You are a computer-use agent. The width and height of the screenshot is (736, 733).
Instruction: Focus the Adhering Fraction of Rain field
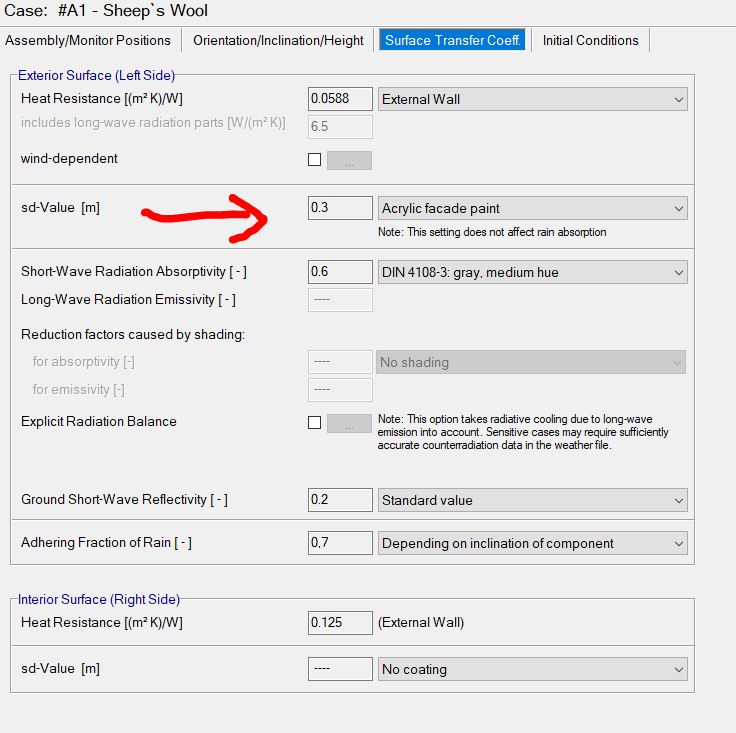tap(340, 543)
